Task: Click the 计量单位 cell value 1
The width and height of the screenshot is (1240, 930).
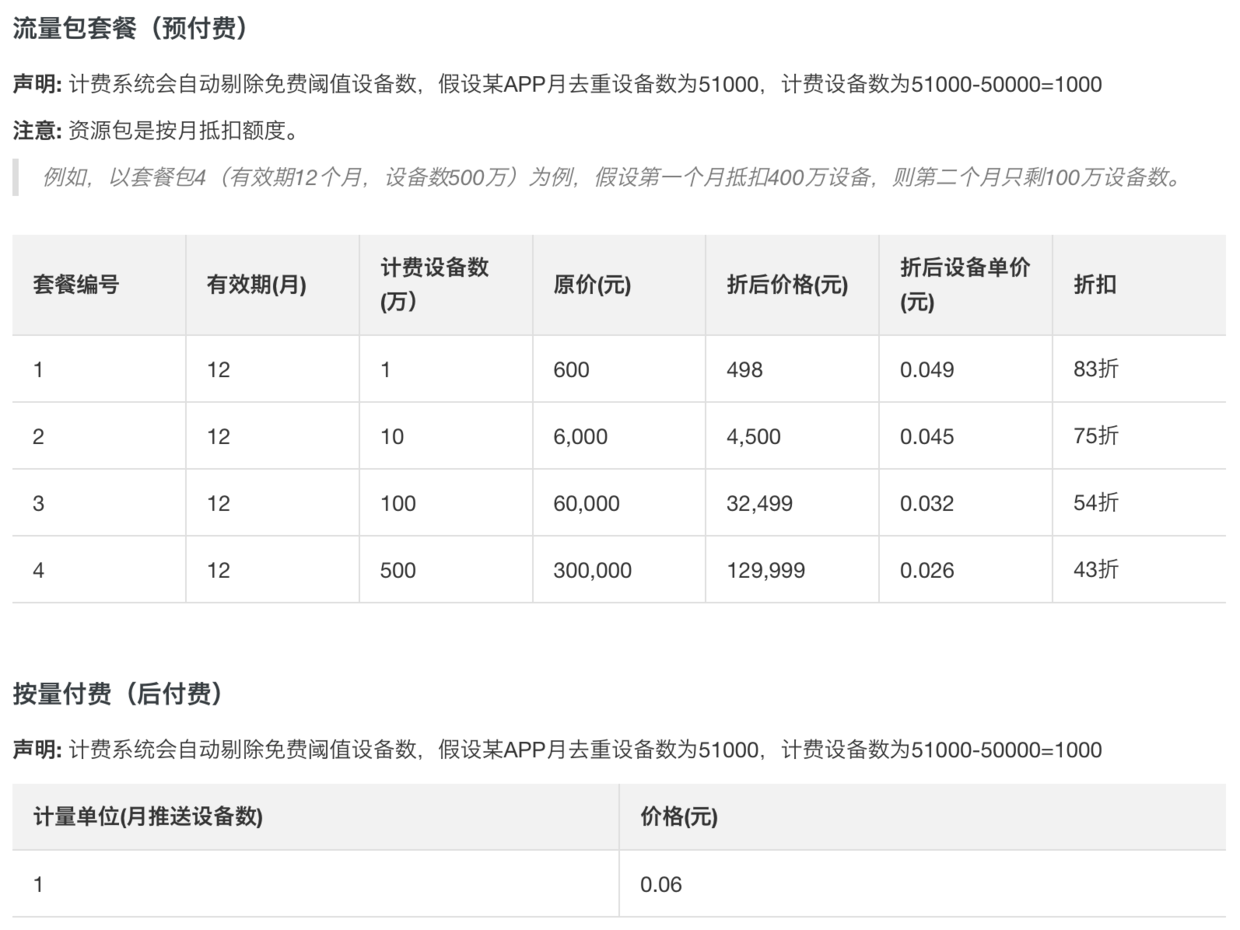Action: click(x=316, y=884)
